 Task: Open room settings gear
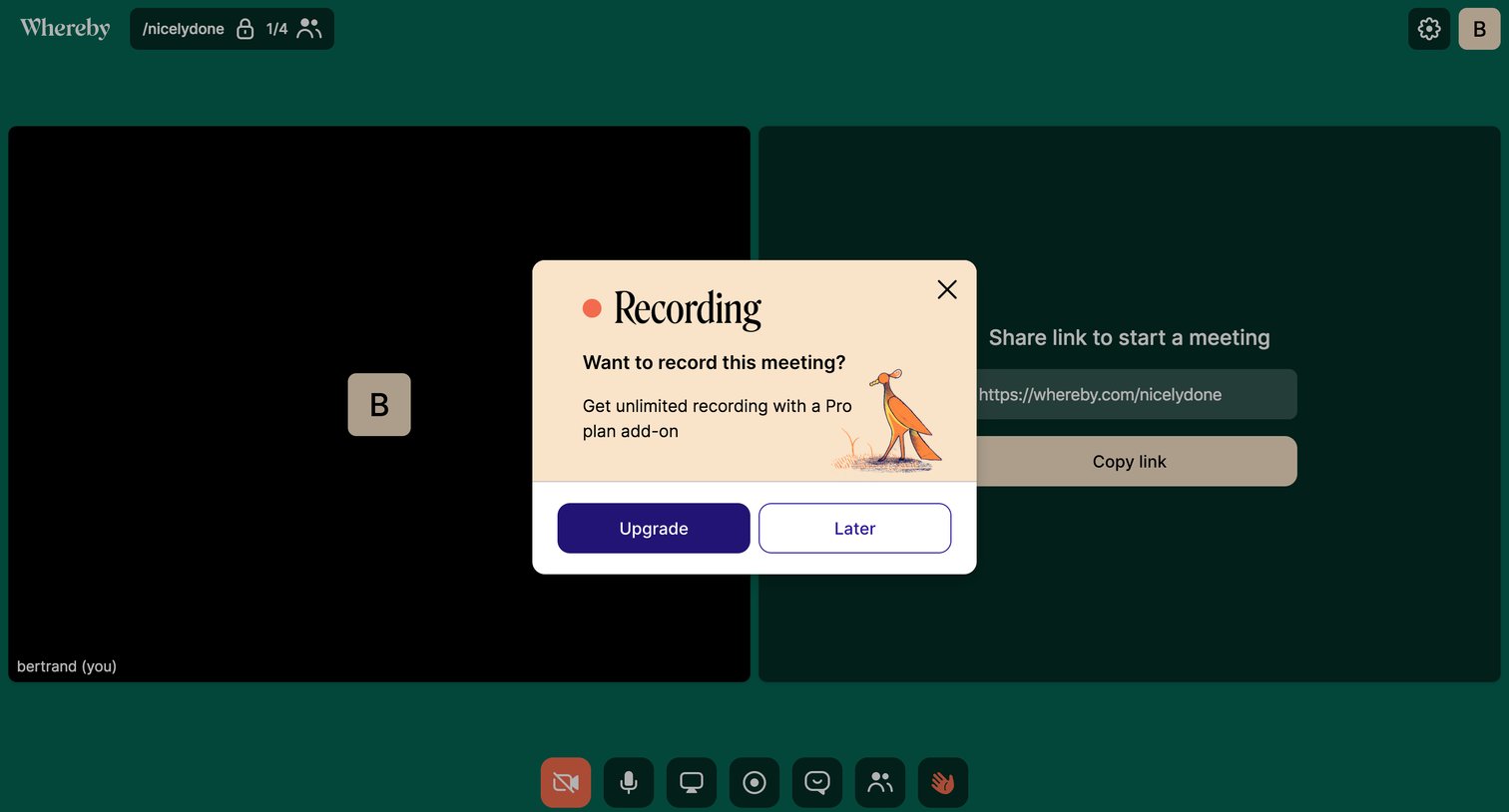1429,29
